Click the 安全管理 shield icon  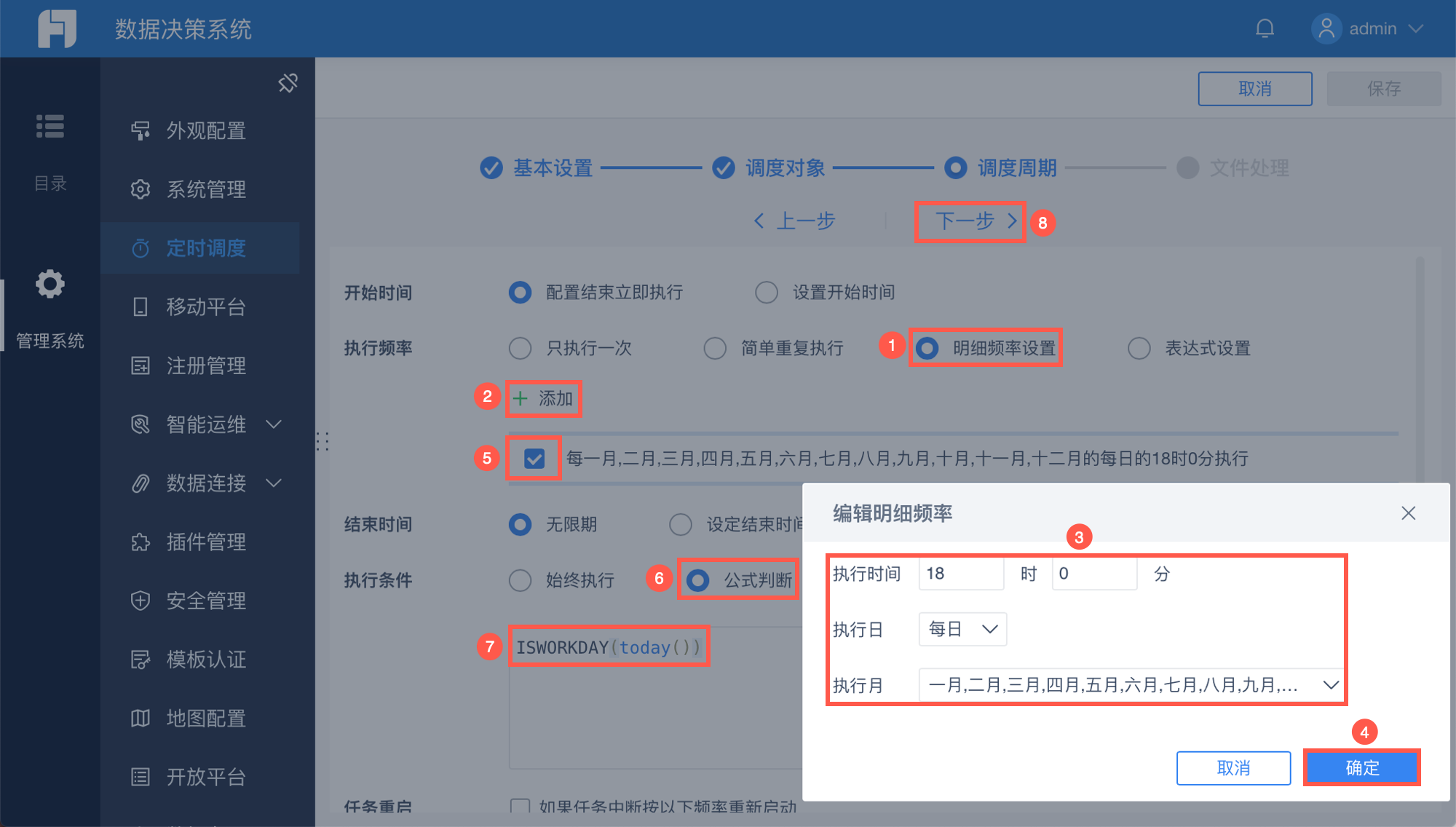(141, 601)
